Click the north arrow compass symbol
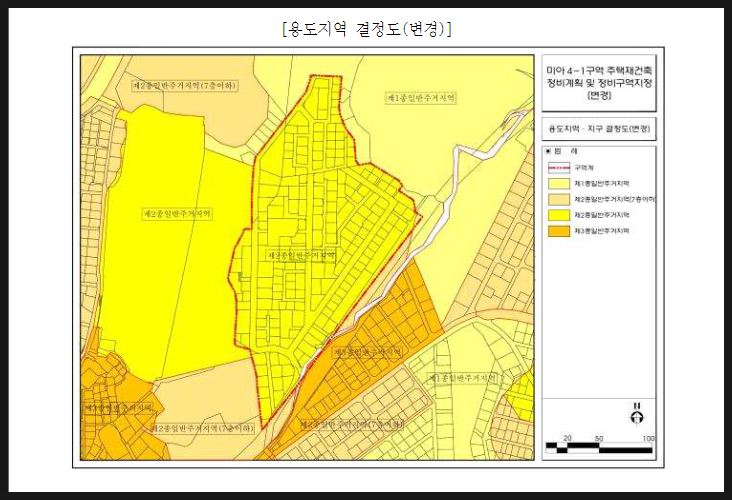The image size is (732, 500). tap(637, 414)
